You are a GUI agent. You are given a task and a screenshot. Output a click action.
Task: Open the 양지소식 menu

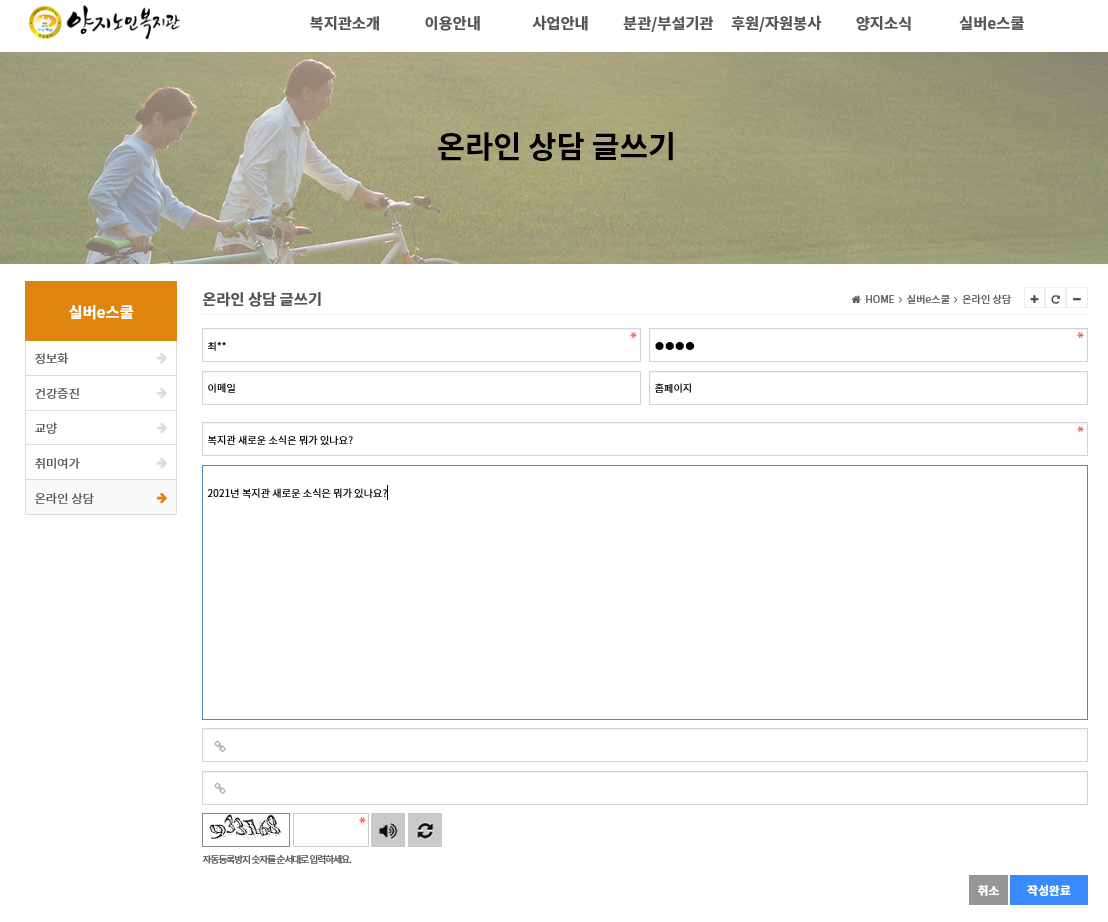click(x=883, y=23)
